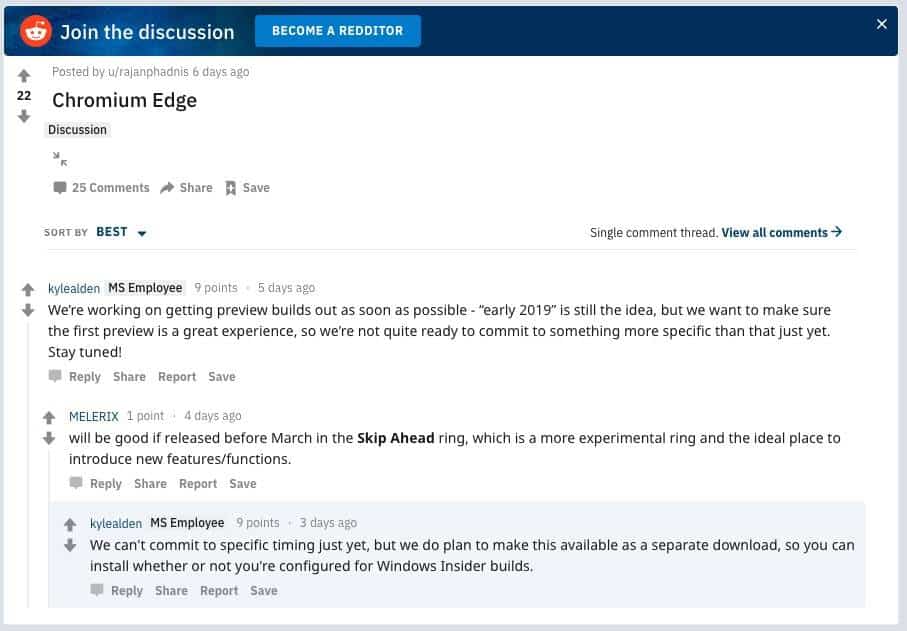Downvote the Chromium Edge post
The image size is (907, 631).
24,116
